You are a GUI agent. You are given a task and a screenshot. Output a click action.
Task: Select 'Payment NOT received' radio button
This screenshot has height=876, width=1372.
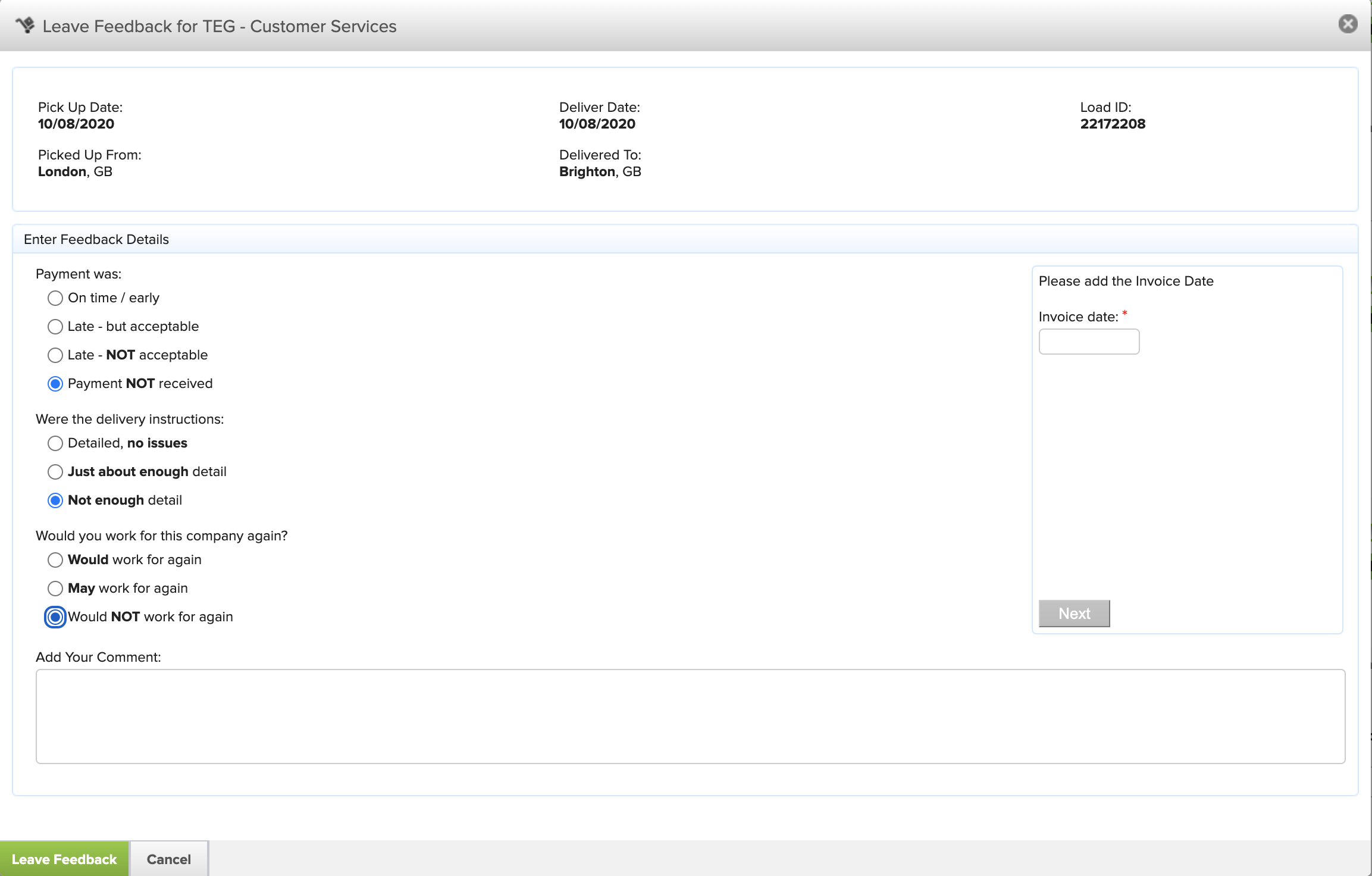point(55,384)
